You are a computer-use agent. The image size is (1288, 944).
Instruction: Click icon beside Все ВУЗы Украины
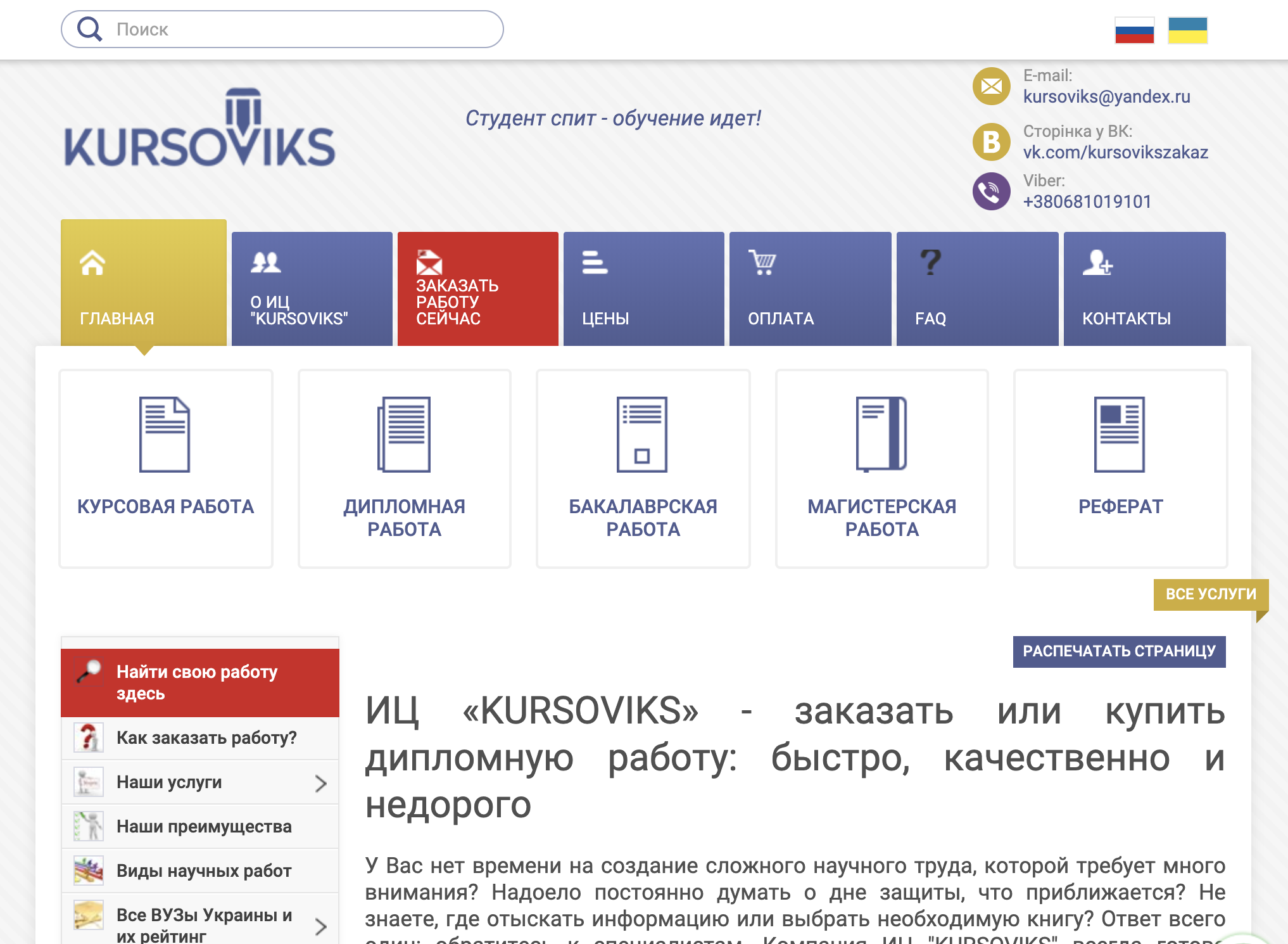[x=89, y=915]
